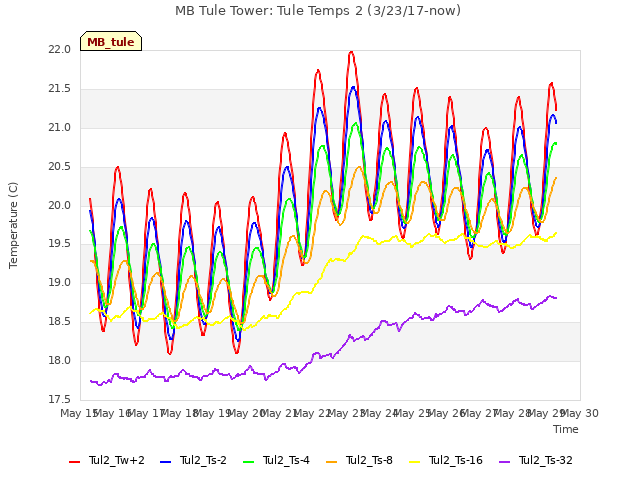640x480 pixels.
Task: Click the 21.0 y-axis tick label
Action: pyautogui.click(x=60, y=128)
